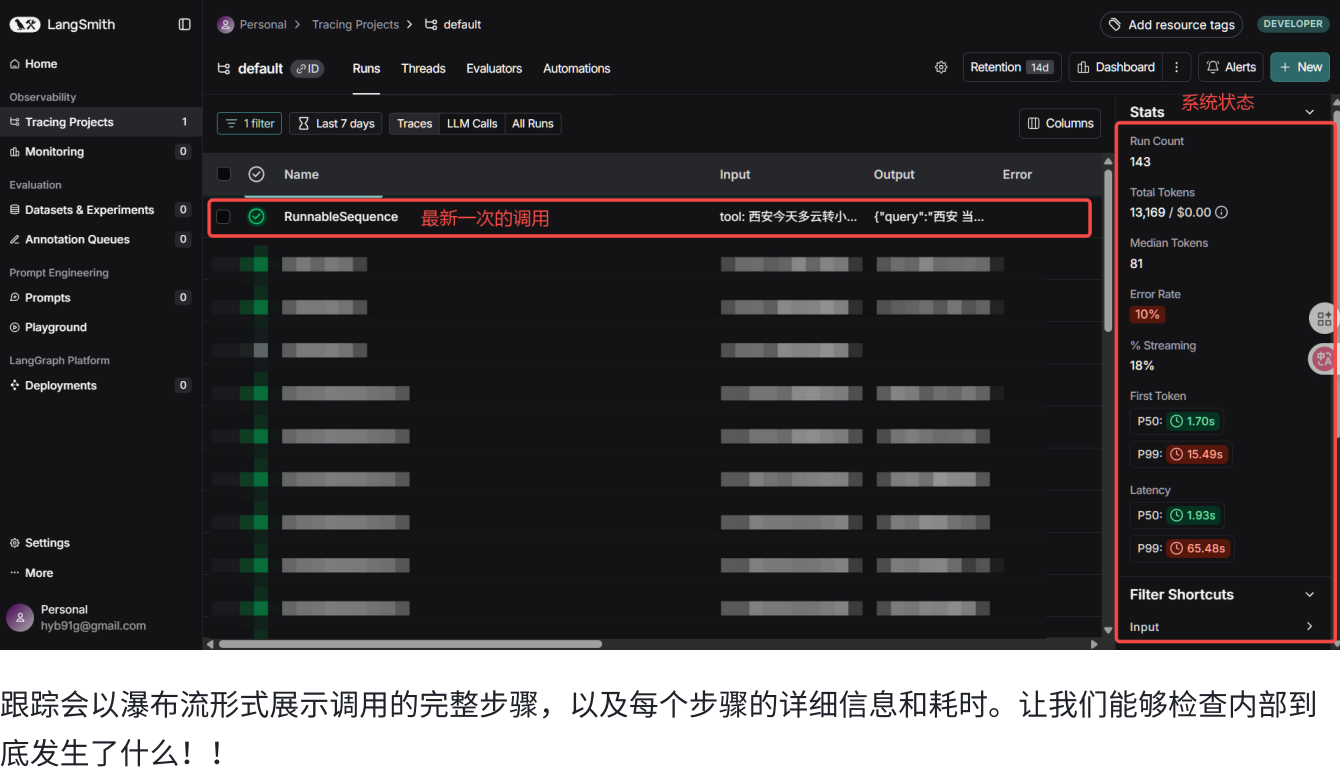Open Home in the sidebar

(x=34, y=64)
